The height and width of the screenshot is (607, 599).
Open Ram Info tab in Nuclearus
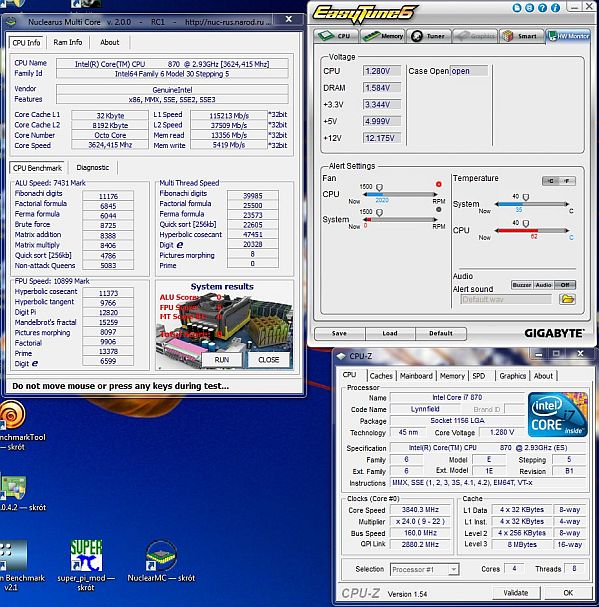(x=68, y=42)
